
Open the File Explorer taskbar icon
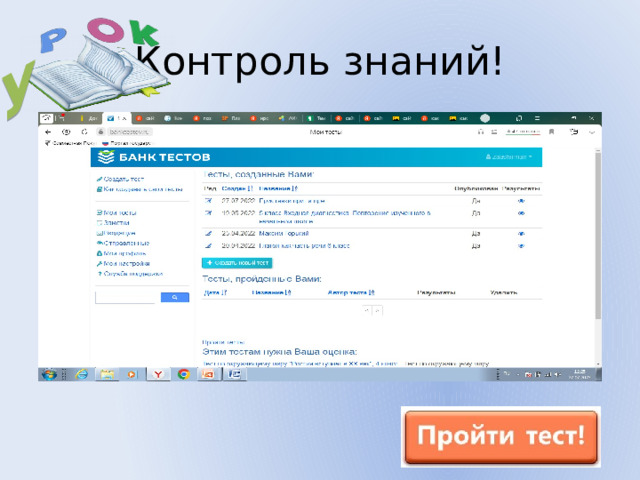click(x=107, y=374)
